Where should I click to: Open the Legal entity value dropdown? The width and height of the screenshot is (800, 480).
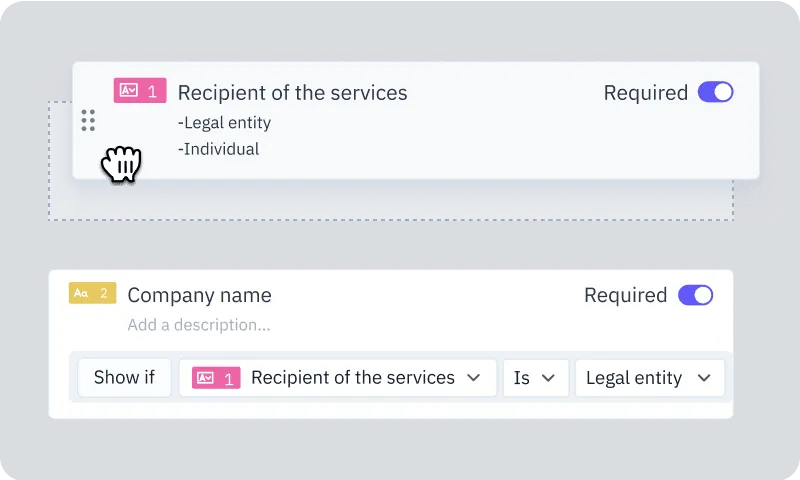click(x=650, y=378)
